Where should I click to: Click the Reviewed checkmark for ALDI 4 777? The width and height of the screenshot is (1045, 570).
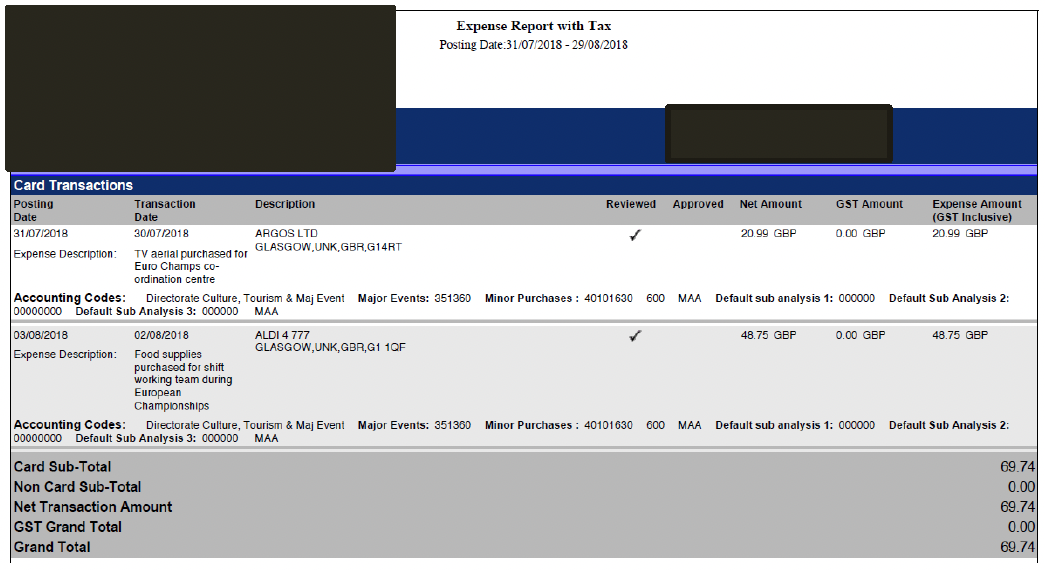click(x=635, y=336)
